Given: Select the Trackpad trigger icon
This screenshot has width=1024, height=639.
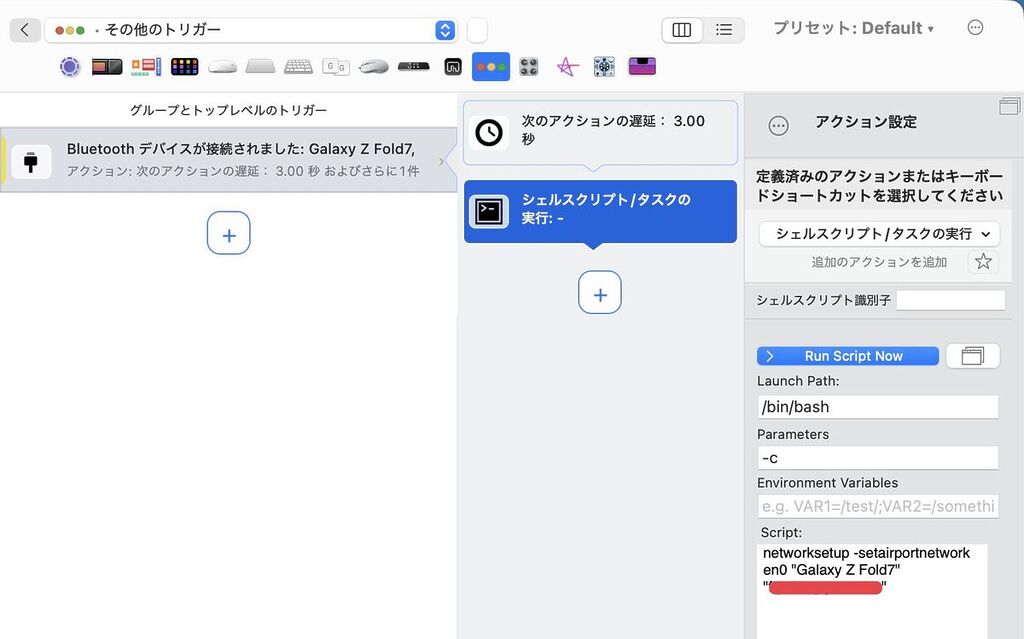Looking at the screenshot, I should pos(260,67).
